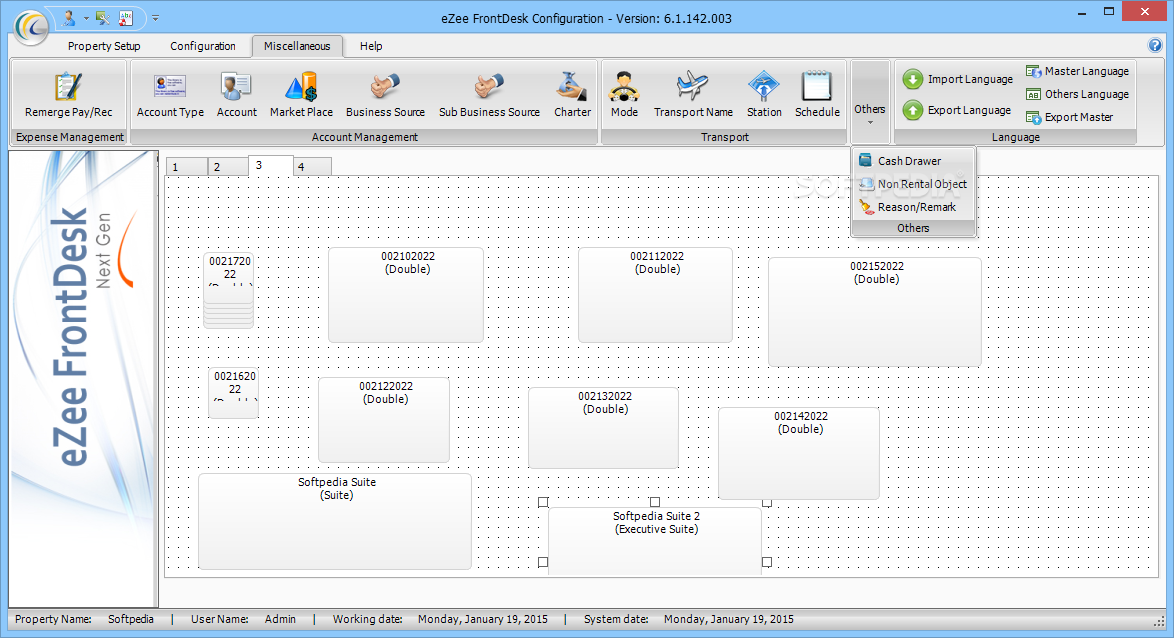Select Softpedia Suite 2 Executive Suite box
This screenshot has height=638, width=1174.
[x=655, y=541]
